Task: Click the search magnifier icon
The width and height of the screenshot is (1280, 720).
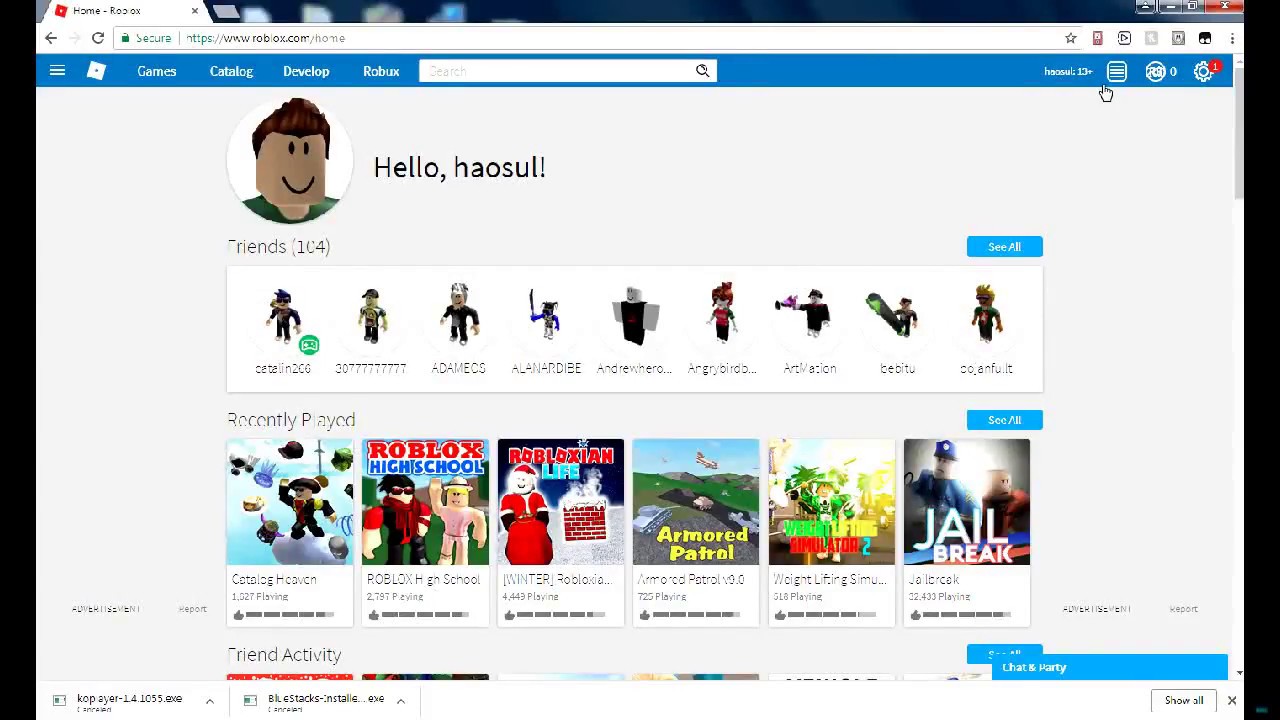Action: point(703,71)
